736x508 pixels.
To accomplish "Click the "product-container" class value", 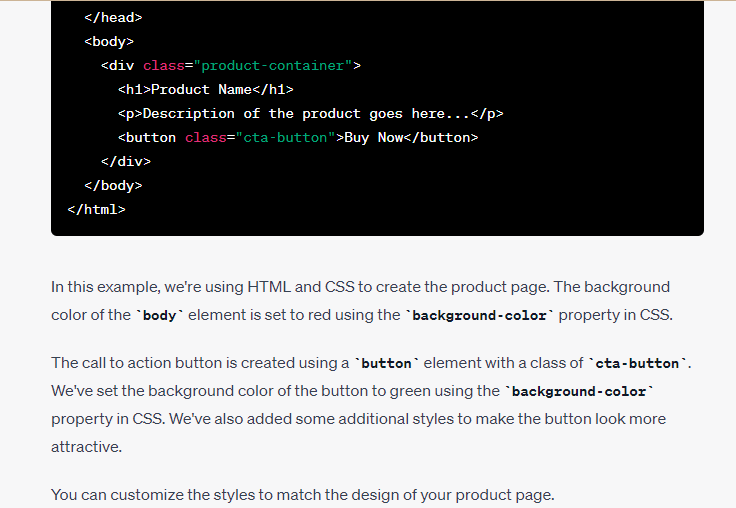I will pos(273,66).
